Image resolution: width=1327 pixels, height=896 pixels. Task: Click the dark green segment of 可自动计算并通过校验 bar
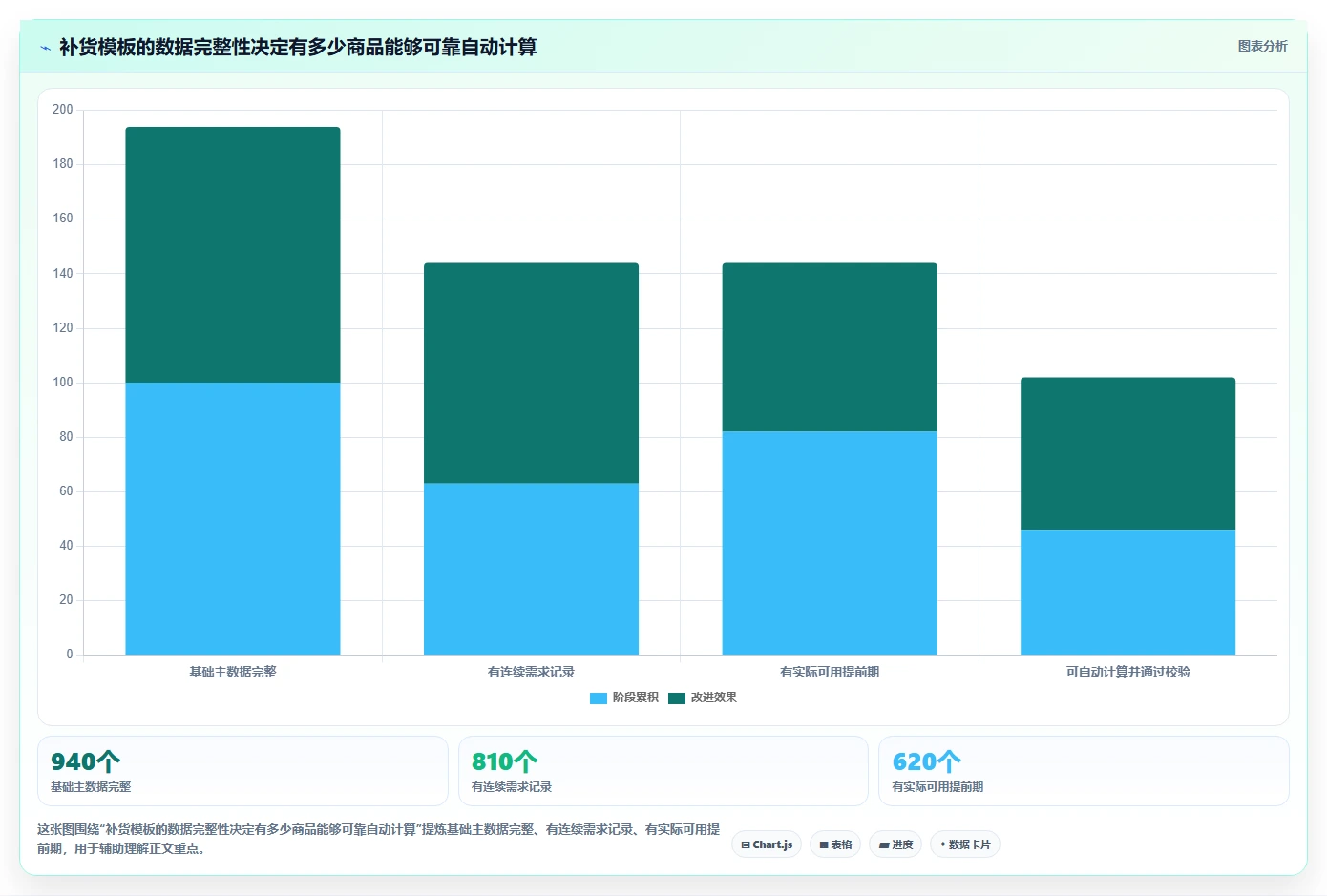[1127, 453]
